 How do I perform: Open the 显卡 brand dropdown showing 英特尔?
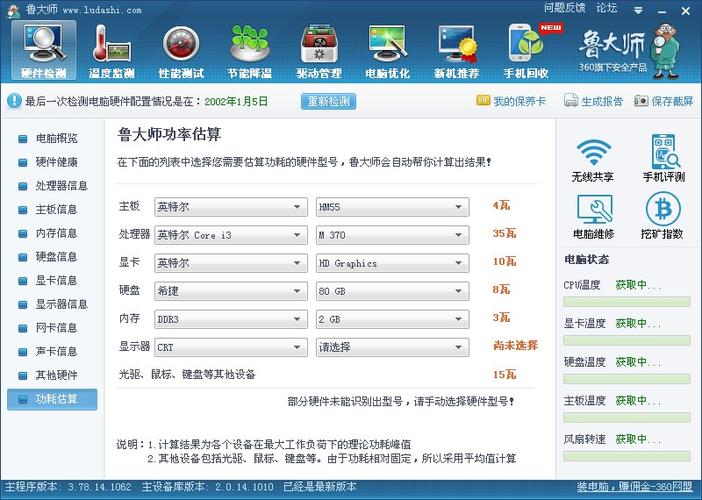231,263
